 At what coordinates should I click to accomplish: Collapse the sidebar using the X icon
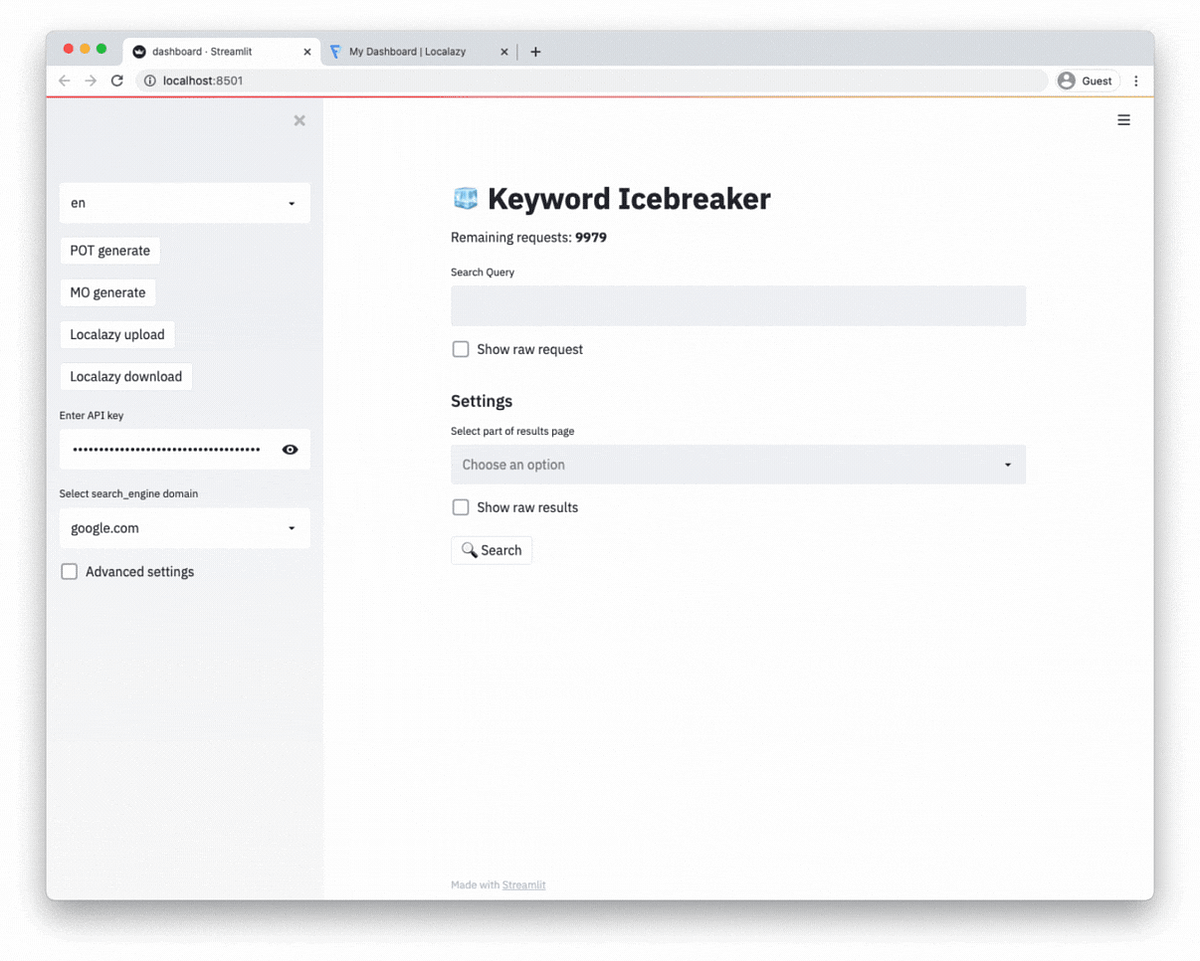(299, 120)
